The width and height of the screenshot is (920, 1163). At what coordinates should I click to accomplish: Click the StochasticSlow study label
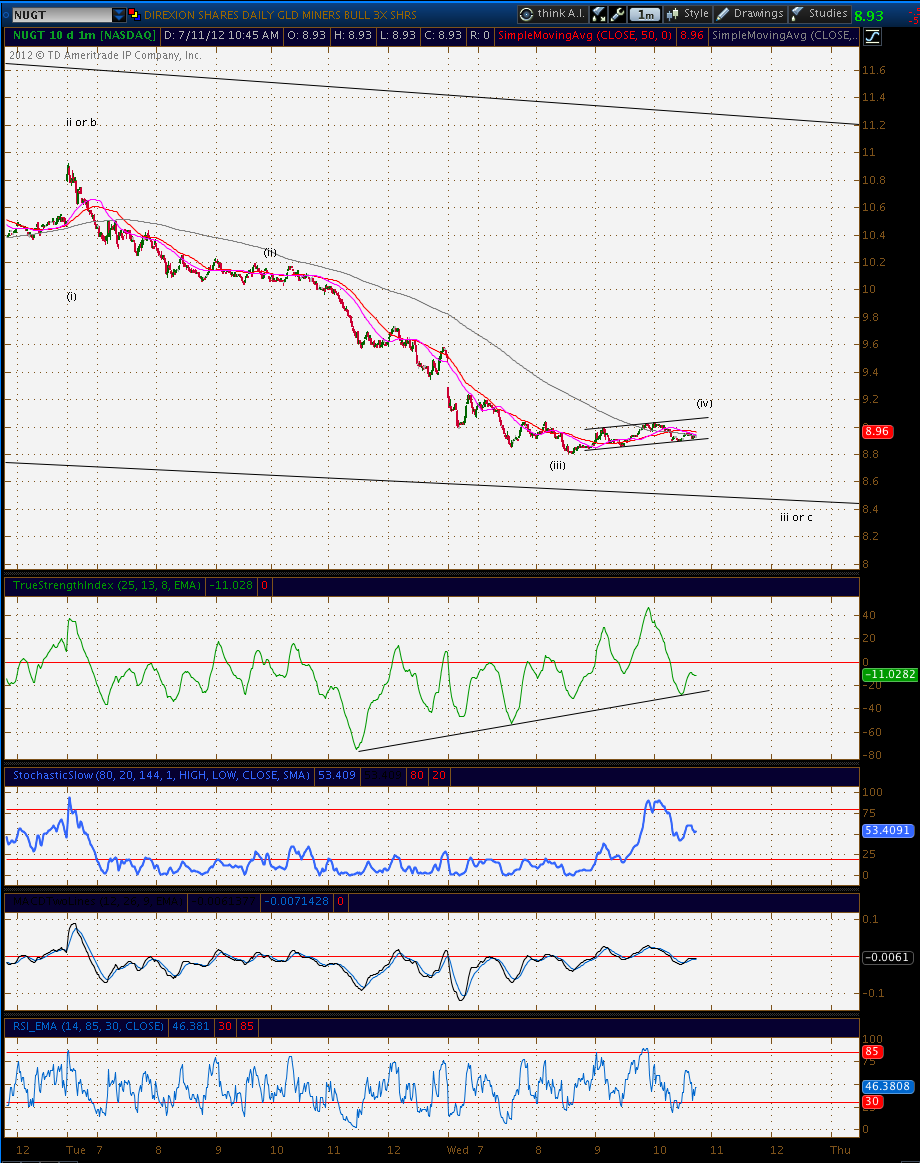(161, 775)
